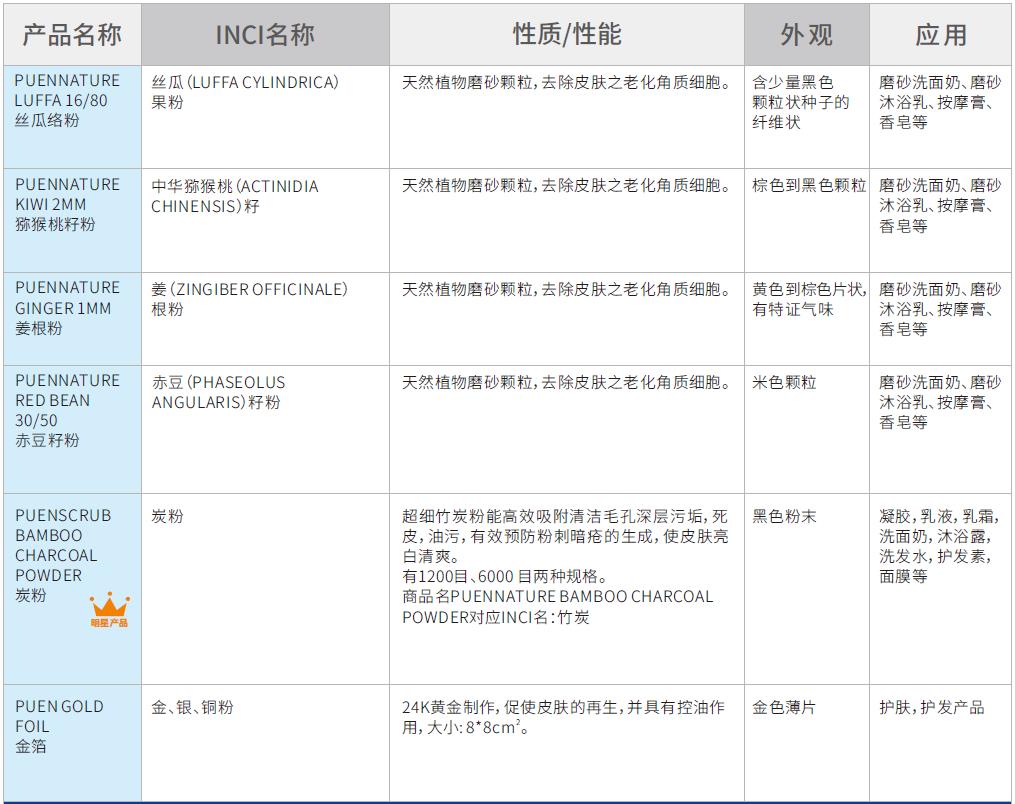
Task: Click the 外观 column header
Action: pos(807,34)
